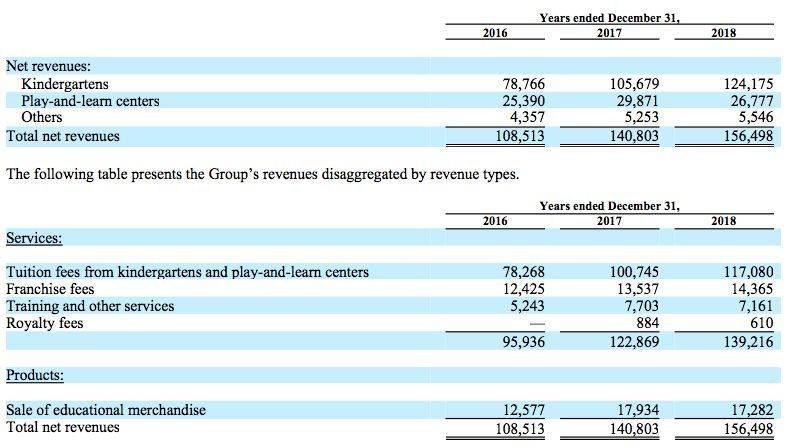
Task: Click services subtotal 139,216
Action: (x=749, y=342)
